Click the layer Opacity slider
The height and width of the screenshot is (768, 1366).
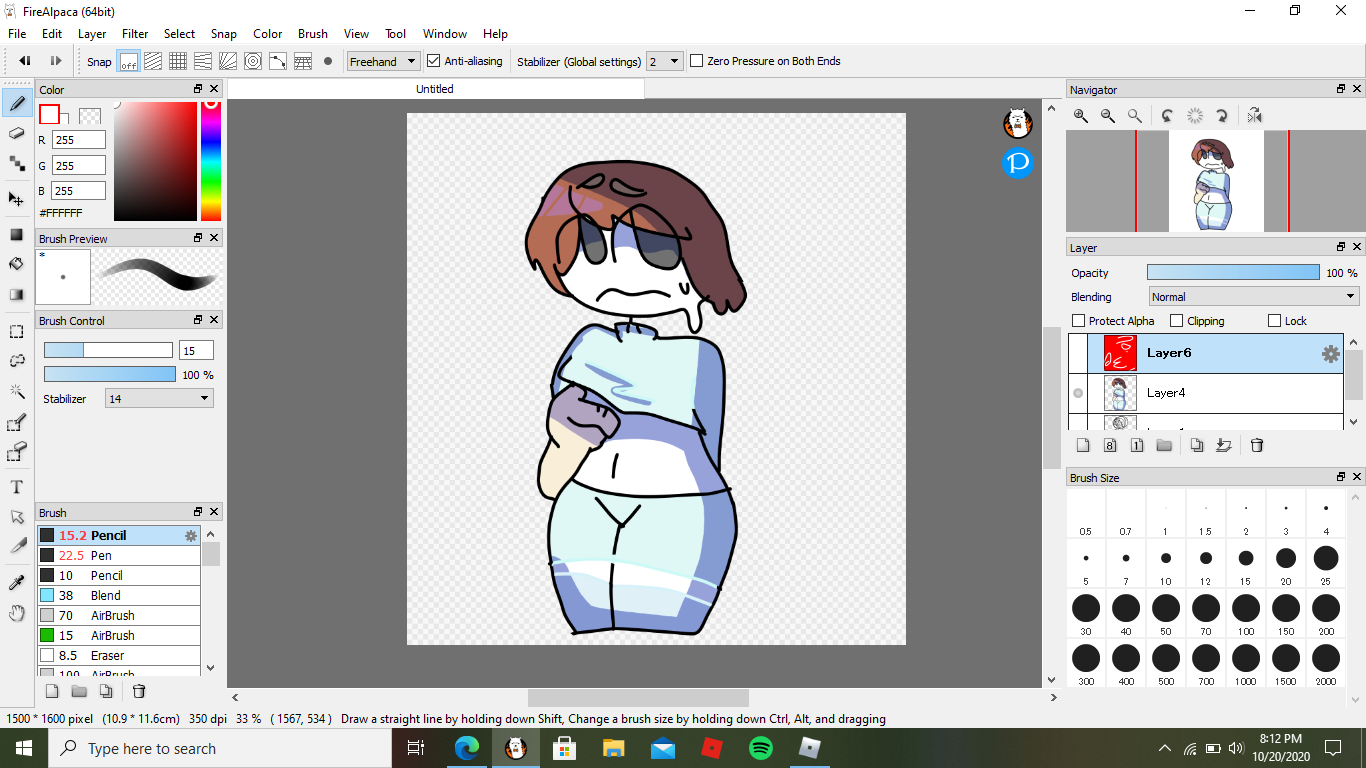point(1233,272)
